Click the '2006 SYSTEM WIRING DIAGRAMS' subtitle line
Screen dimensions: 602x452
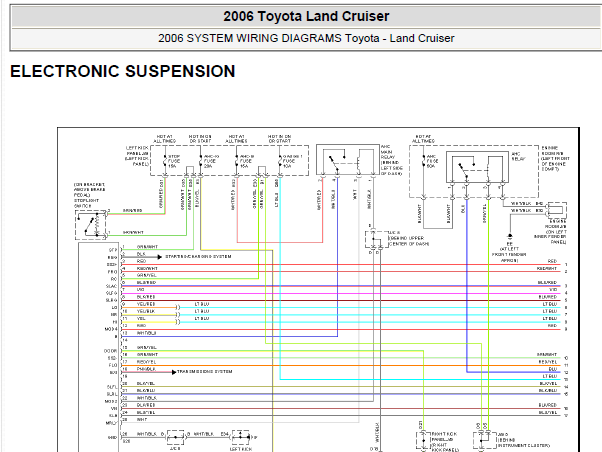(x=306, y=38)
